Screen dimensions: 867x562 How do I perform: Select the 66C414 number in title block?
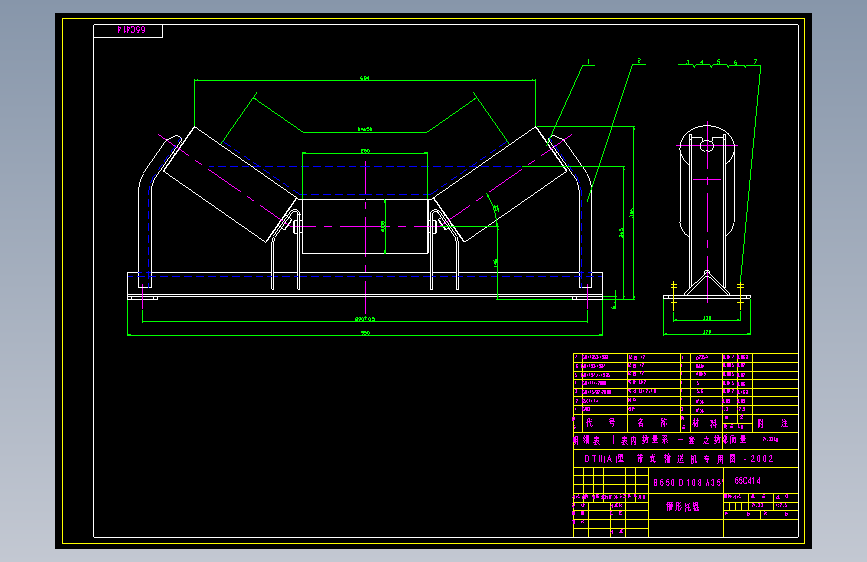tap(748, 481)
